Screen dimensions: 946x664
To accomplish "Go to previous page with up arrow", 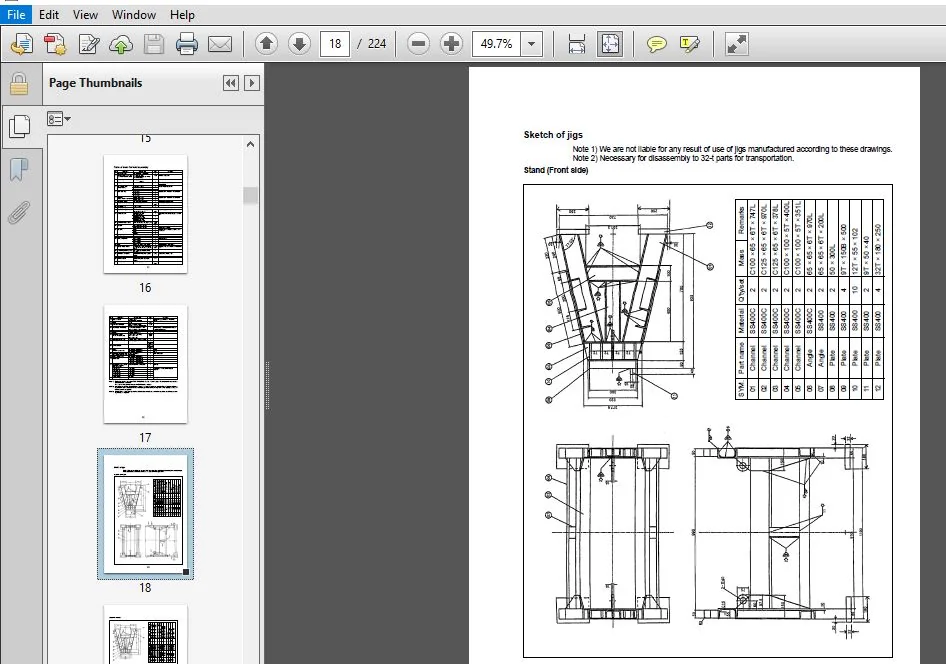I will tap(266, 43).
